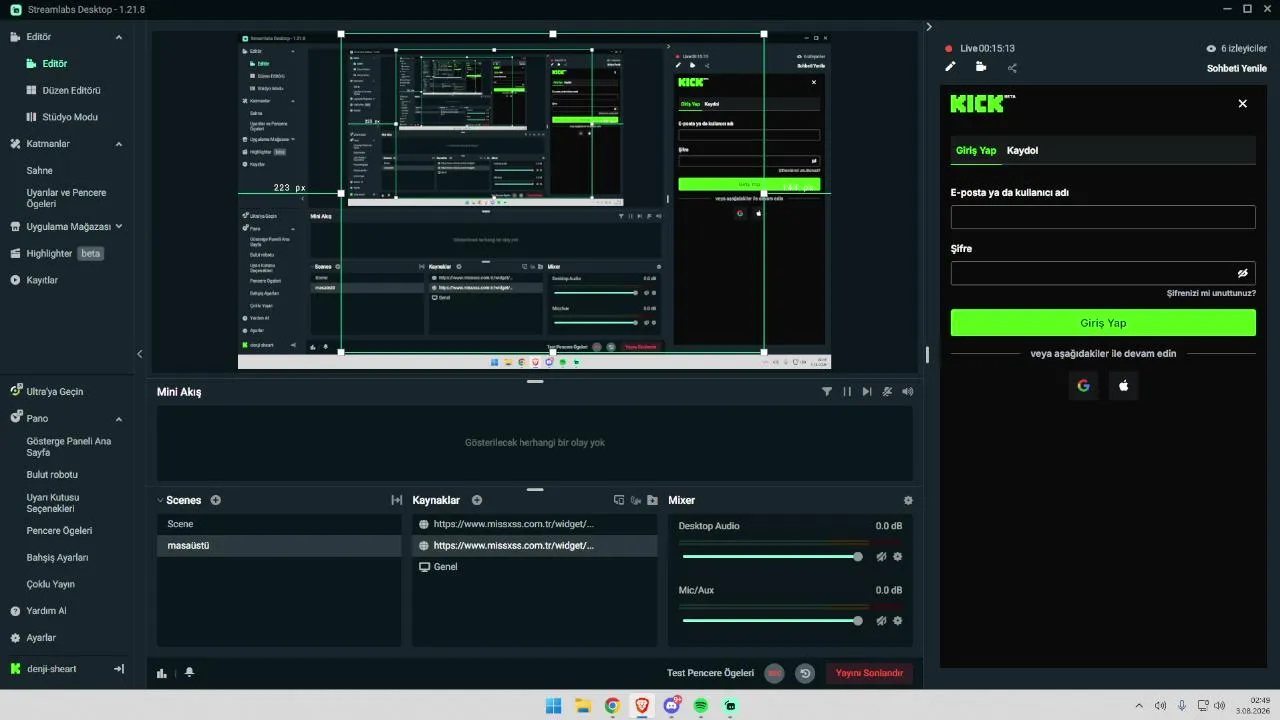Click the green Giriş Yap button

point(1103,323)
